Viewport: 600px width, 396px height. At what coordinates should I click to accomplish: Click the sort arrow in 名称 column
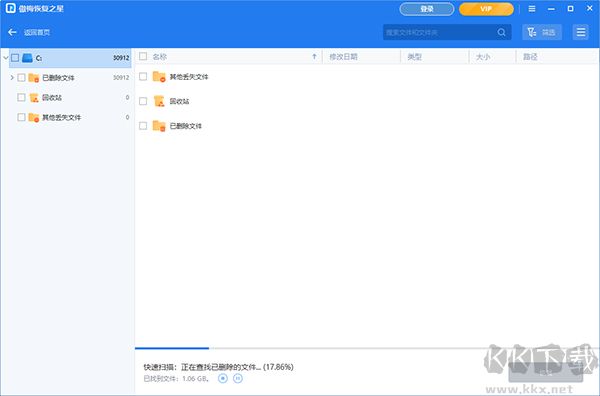pos(314,57)
